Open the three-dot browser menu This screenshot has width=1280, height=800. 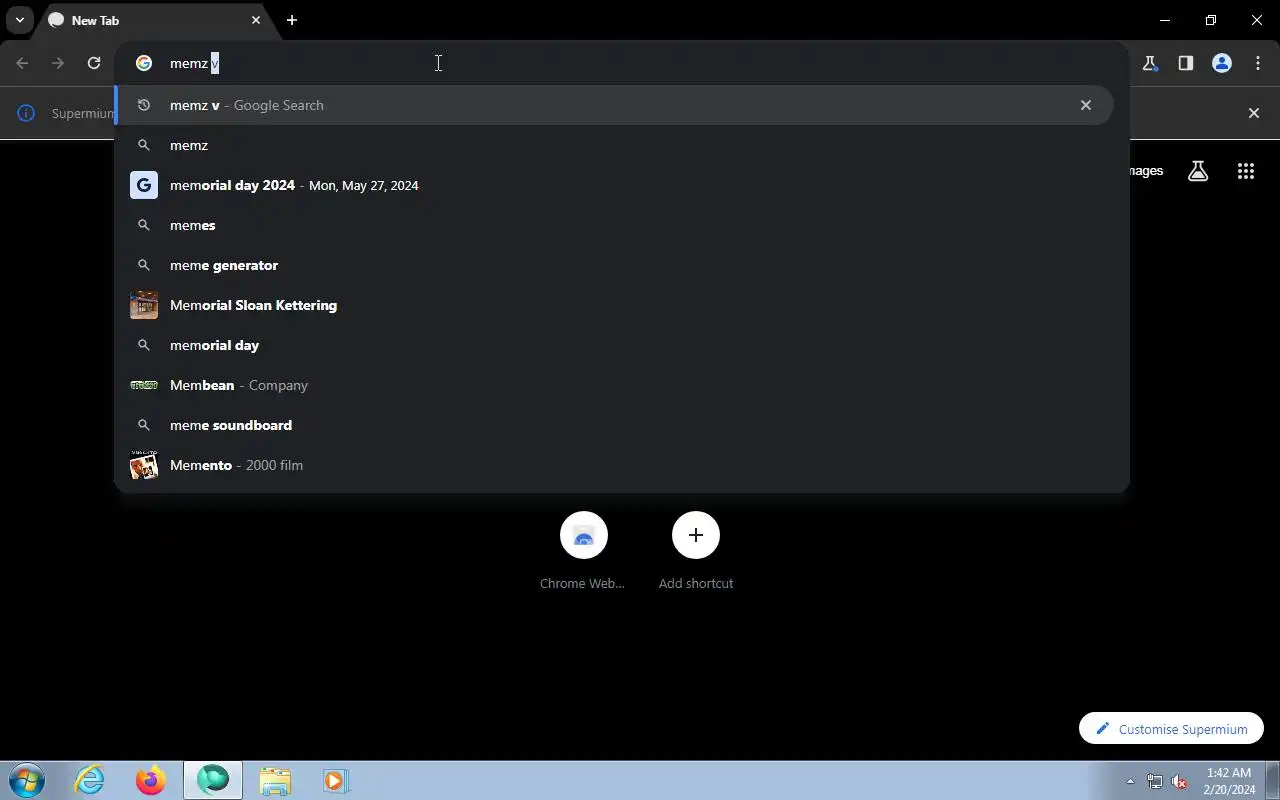click(x=1258, y=63)
